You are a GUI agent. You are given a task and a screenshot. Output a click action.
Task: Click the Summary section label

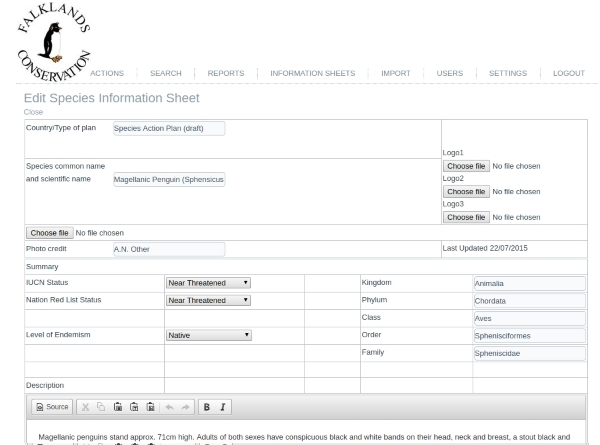coord(42,266)
